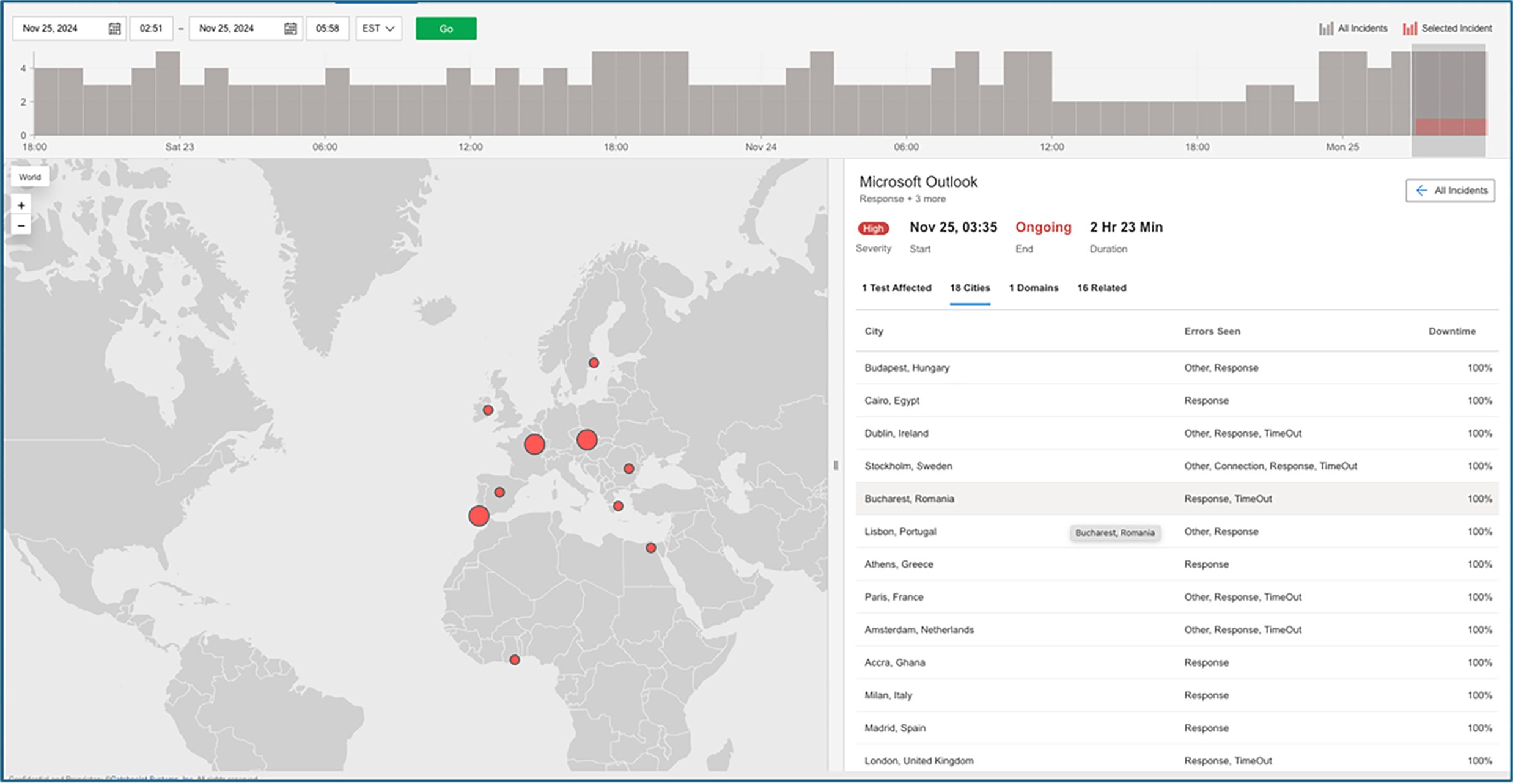The height and width of the screenshot is (784, 1513).
Task: Select the Milan, Italy row
Action: 1177,695
